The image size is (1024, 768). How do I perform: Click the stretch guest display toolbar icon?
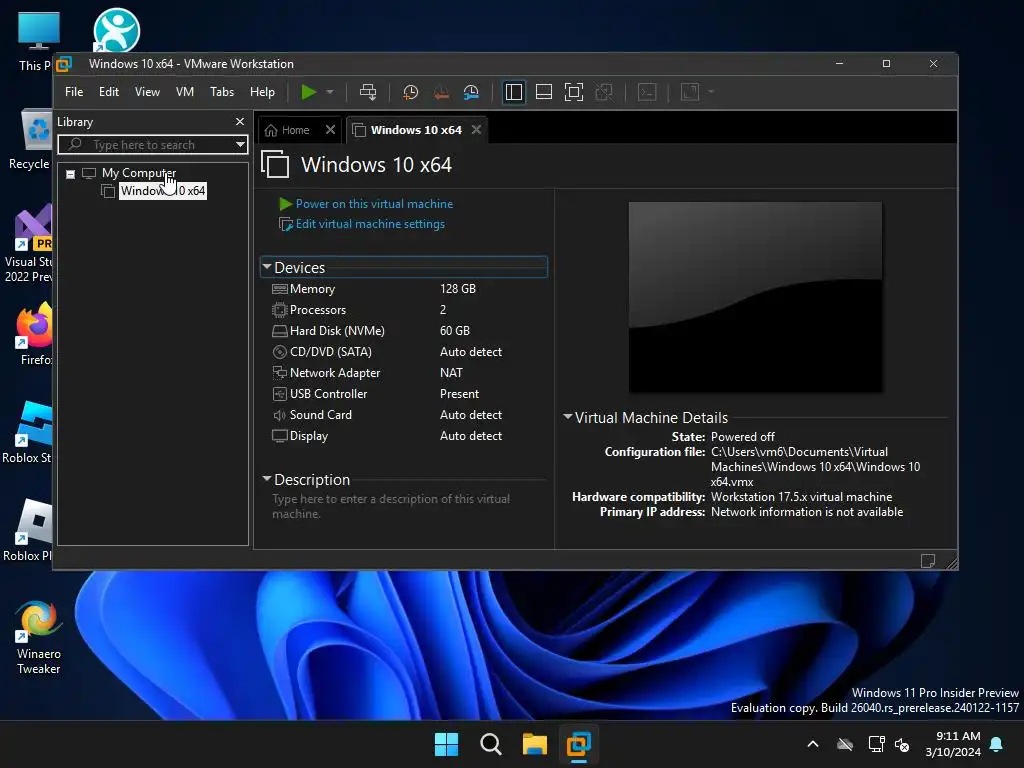(x=690, y=92)
